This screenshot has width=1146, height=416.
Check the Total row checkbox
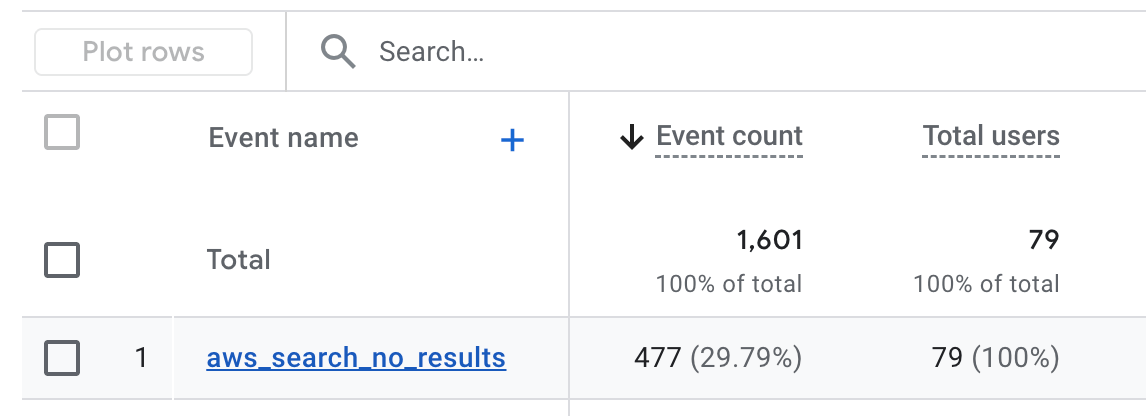coord(62,260)
